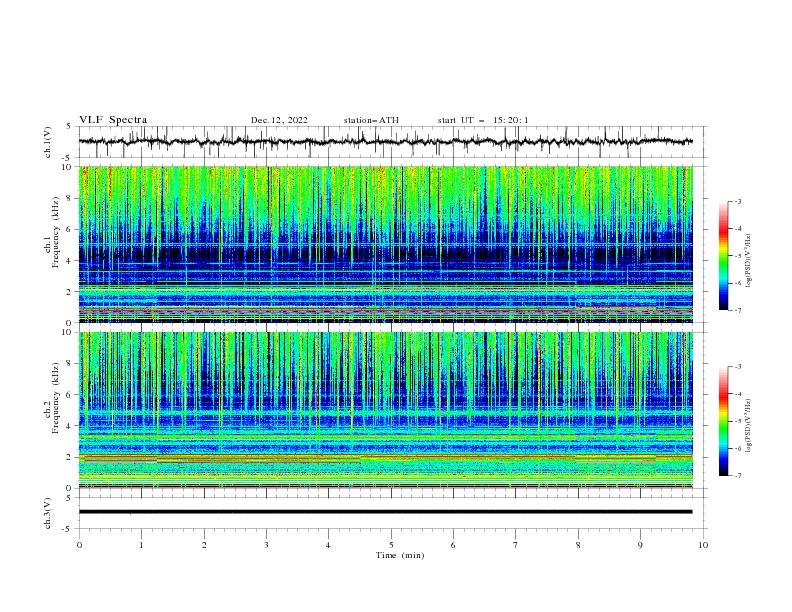Click the "-5" tick on ch.1(V) axis

coord(68,158)
